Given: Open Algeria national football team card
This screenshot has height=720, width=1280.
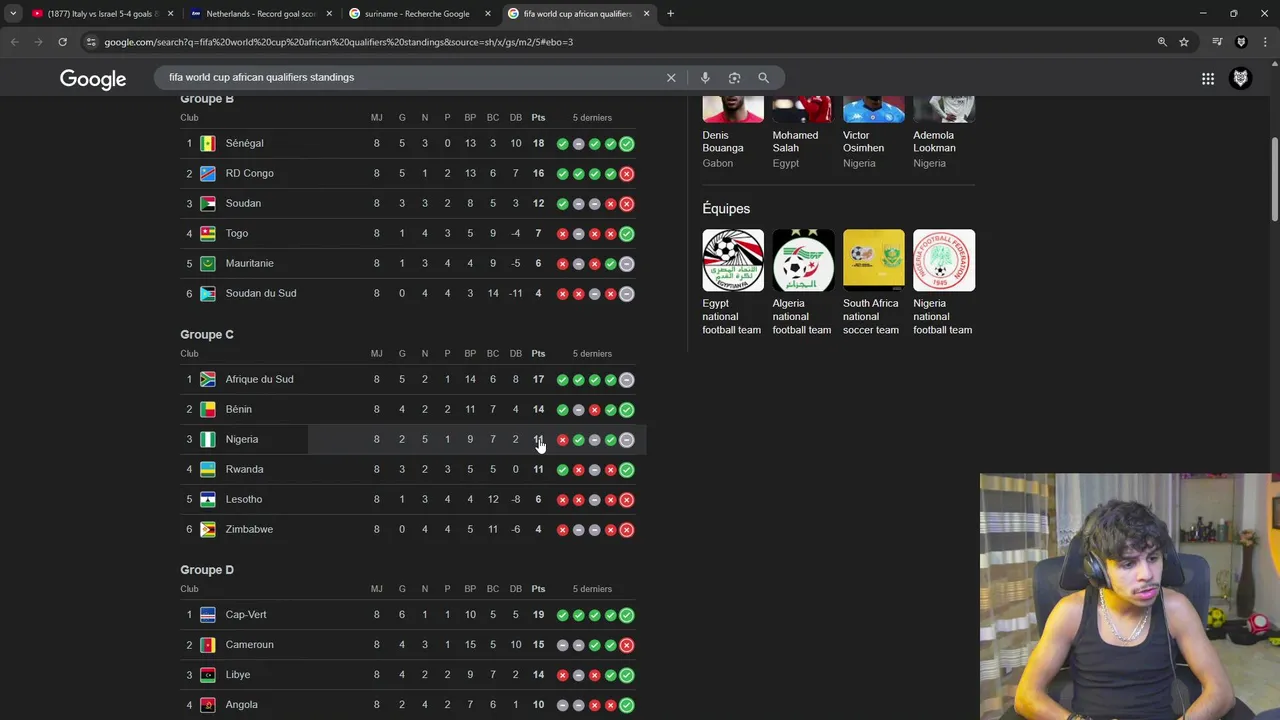Looking at the screenshot, I should tap(802, 283).
